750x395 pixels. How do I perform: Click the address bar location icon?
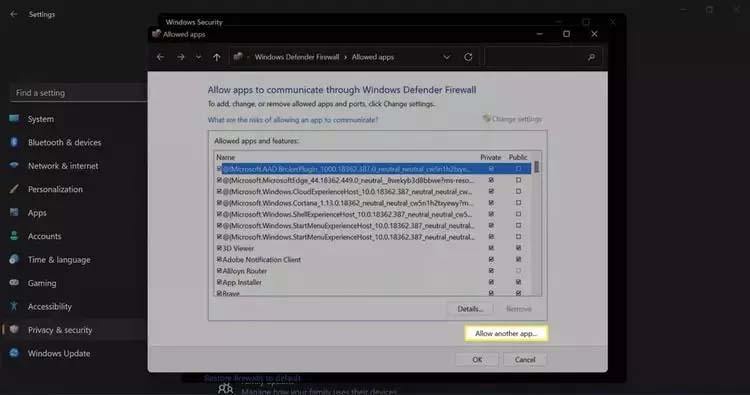point(238,57)
